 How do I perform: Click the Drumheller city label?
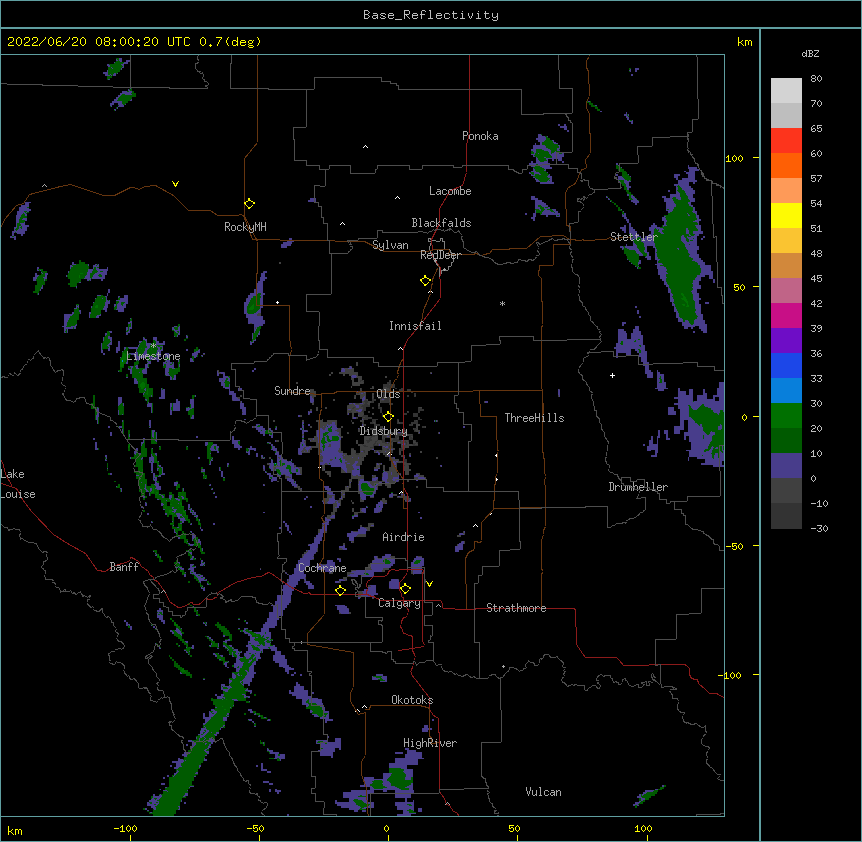pyautogui.click(x=638, y=487)
